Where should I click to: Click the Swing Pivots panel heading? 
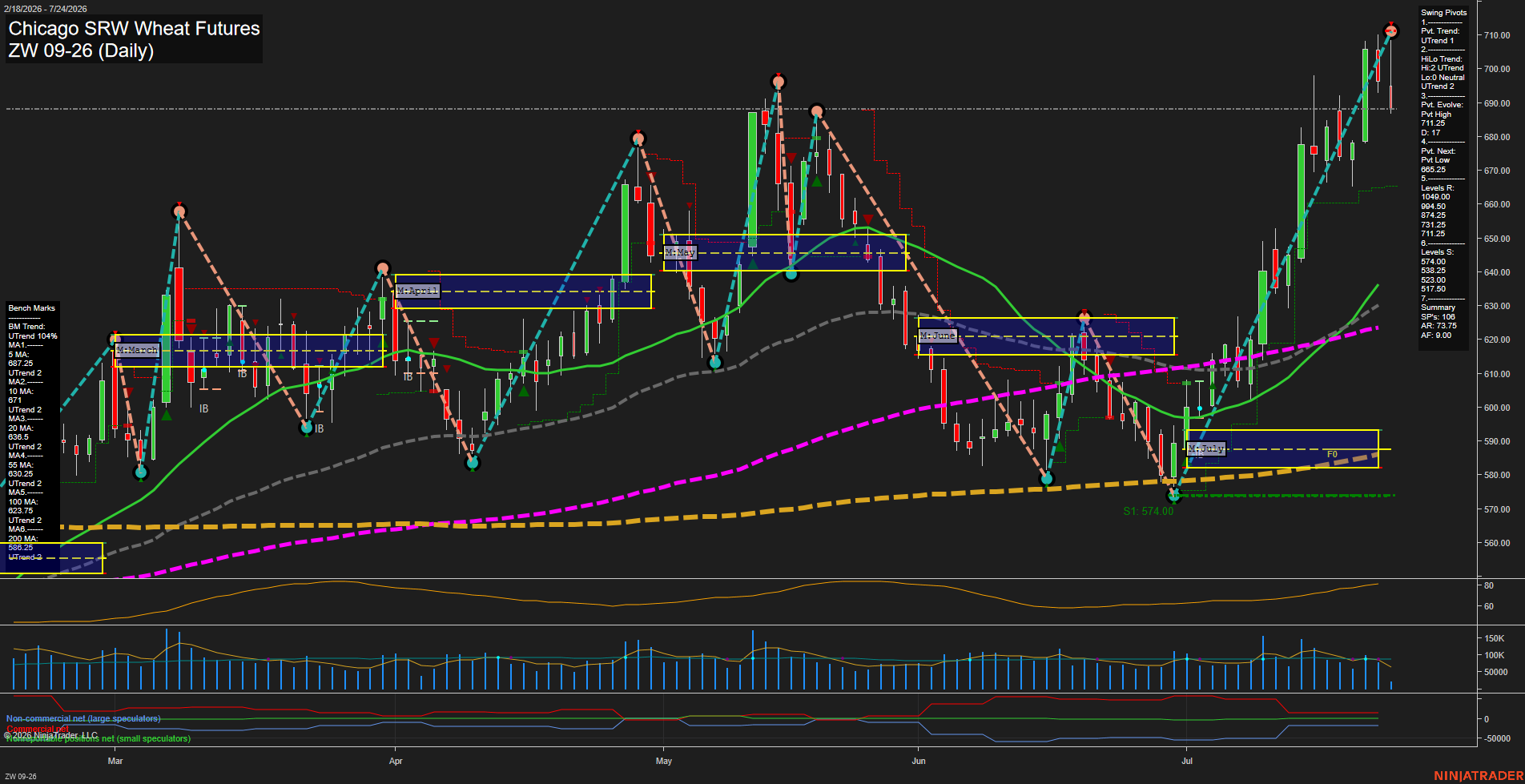pos(1444,13)
